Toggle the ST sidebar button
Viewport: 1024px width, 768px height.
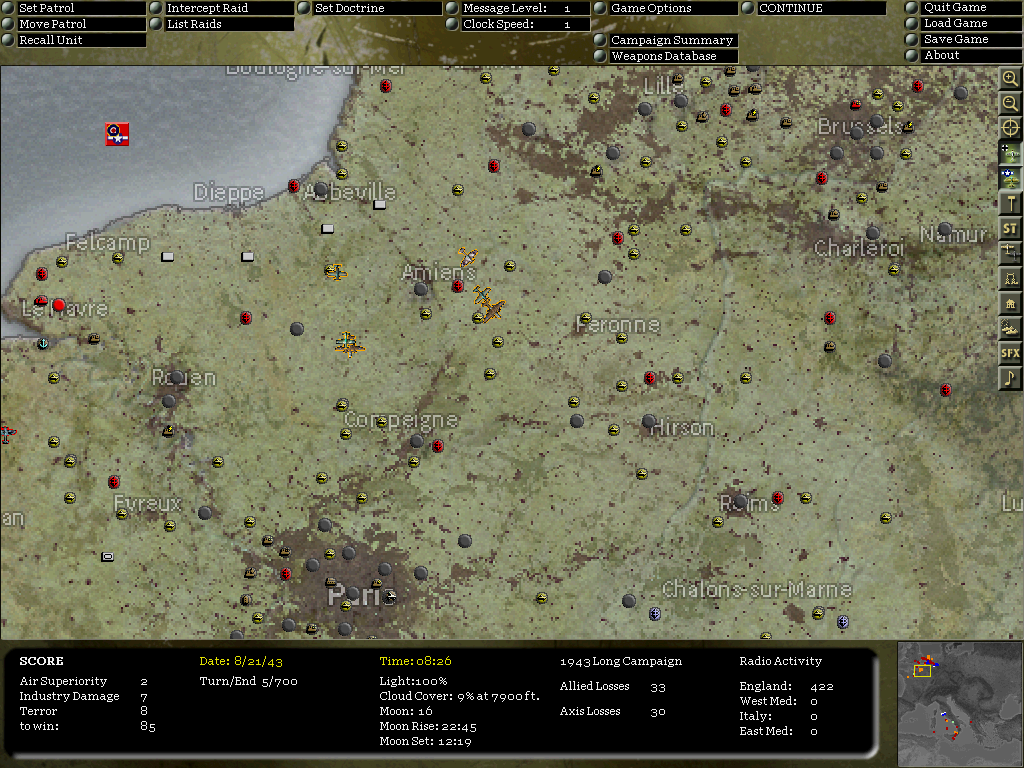1010,229
